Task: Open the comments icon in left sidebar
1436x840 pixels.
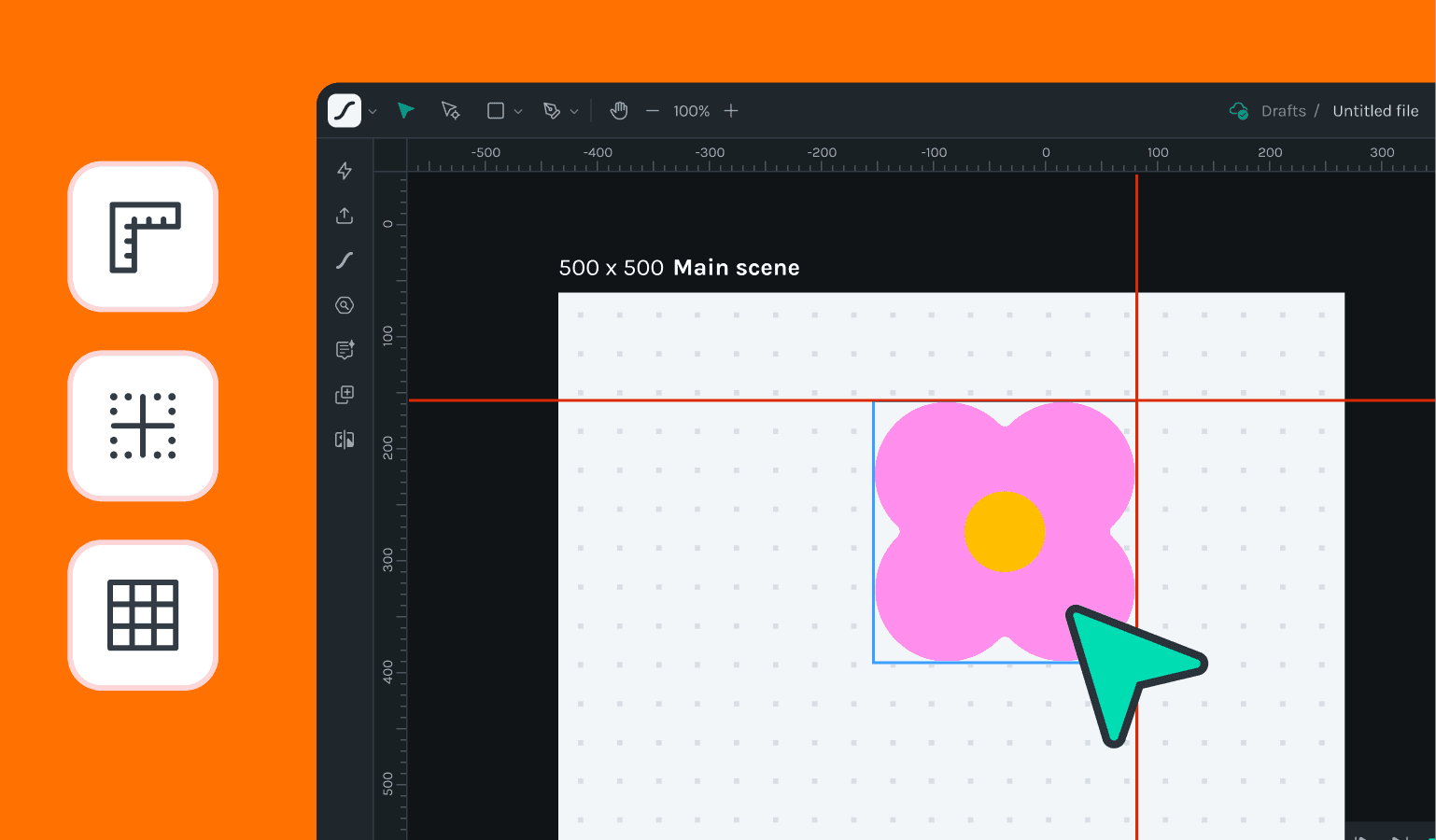Action: [x=345, y=350]
